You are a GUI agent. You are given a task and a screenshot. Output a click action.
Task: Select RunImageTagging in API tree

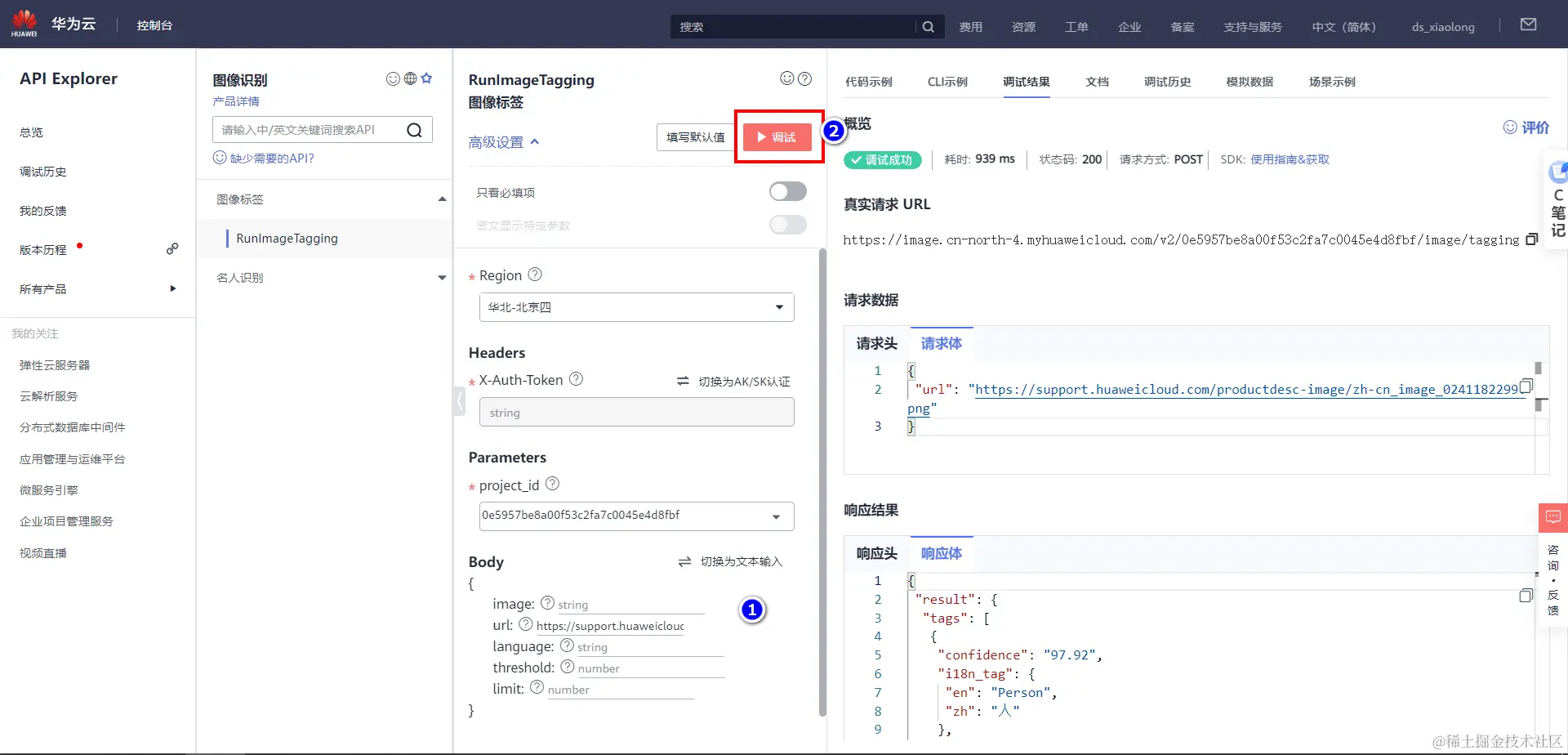287,239
